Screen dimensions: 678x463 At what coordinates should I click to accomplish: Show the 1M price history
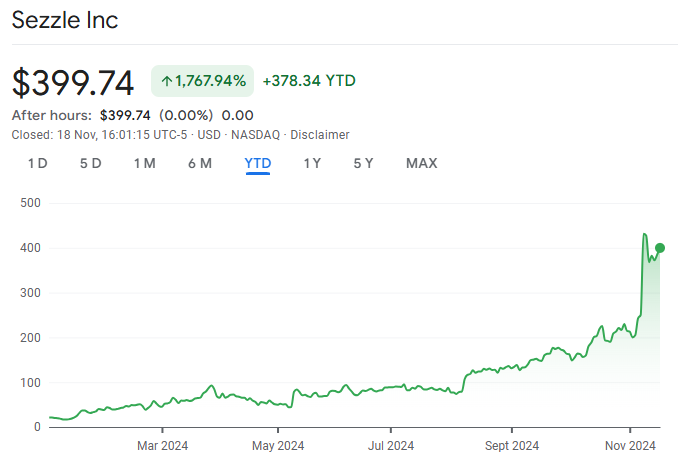coord(144,163)
